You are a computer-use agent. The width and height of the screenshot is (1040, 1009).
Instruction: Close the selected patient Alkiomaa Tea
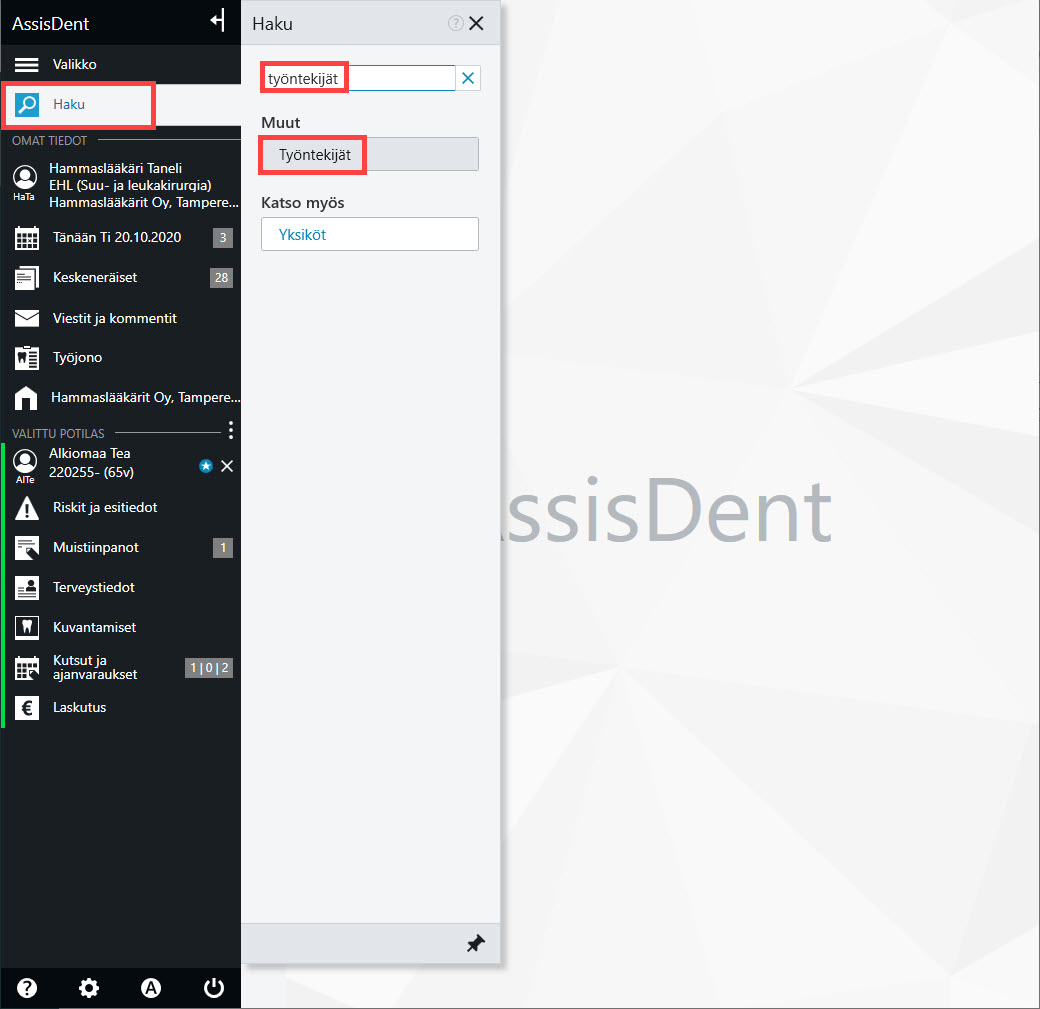(x=227, y=466)
